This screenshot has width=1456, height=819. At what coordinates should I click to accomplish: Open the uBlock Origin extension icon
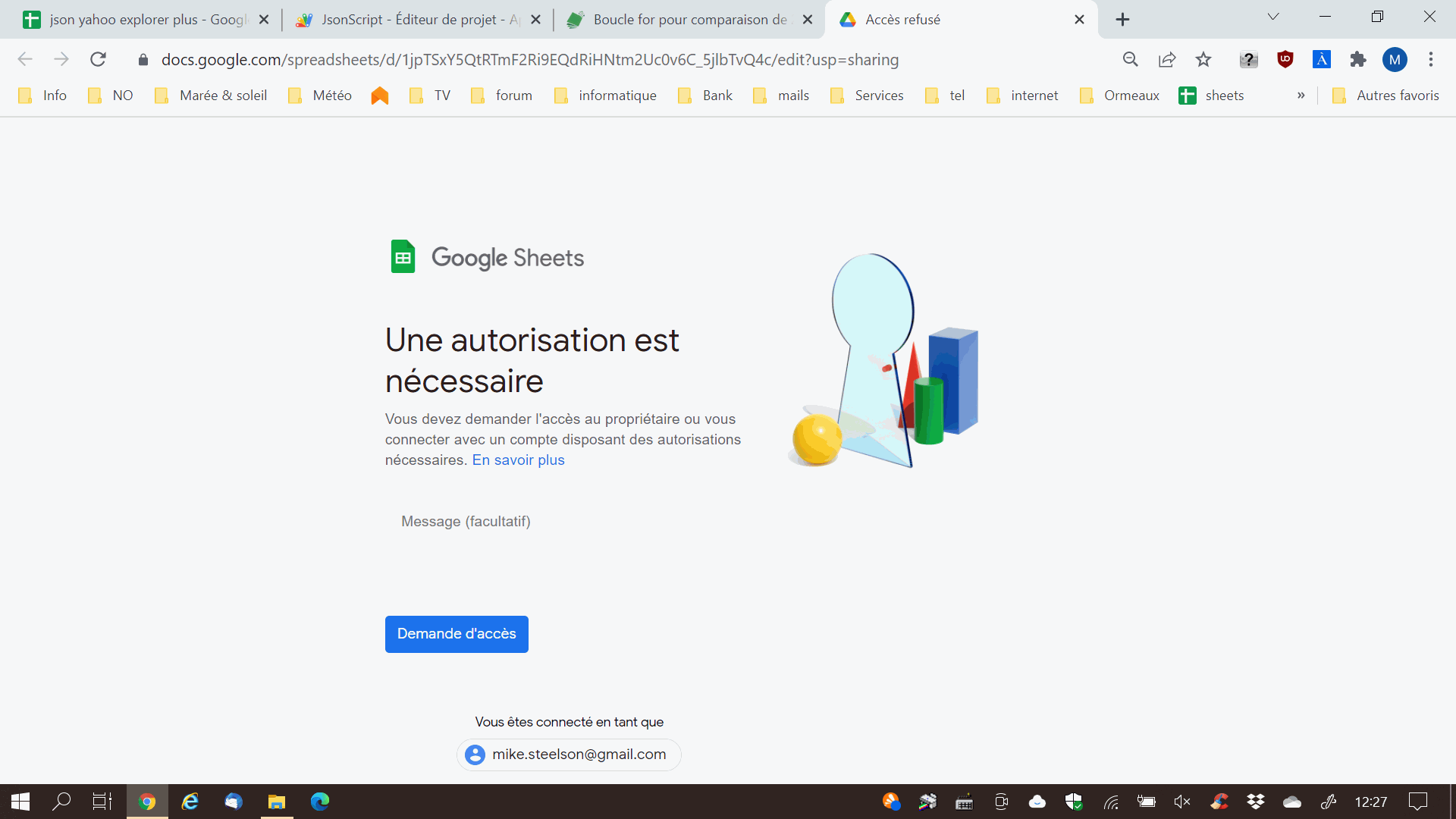click(x=1285, y=59)
